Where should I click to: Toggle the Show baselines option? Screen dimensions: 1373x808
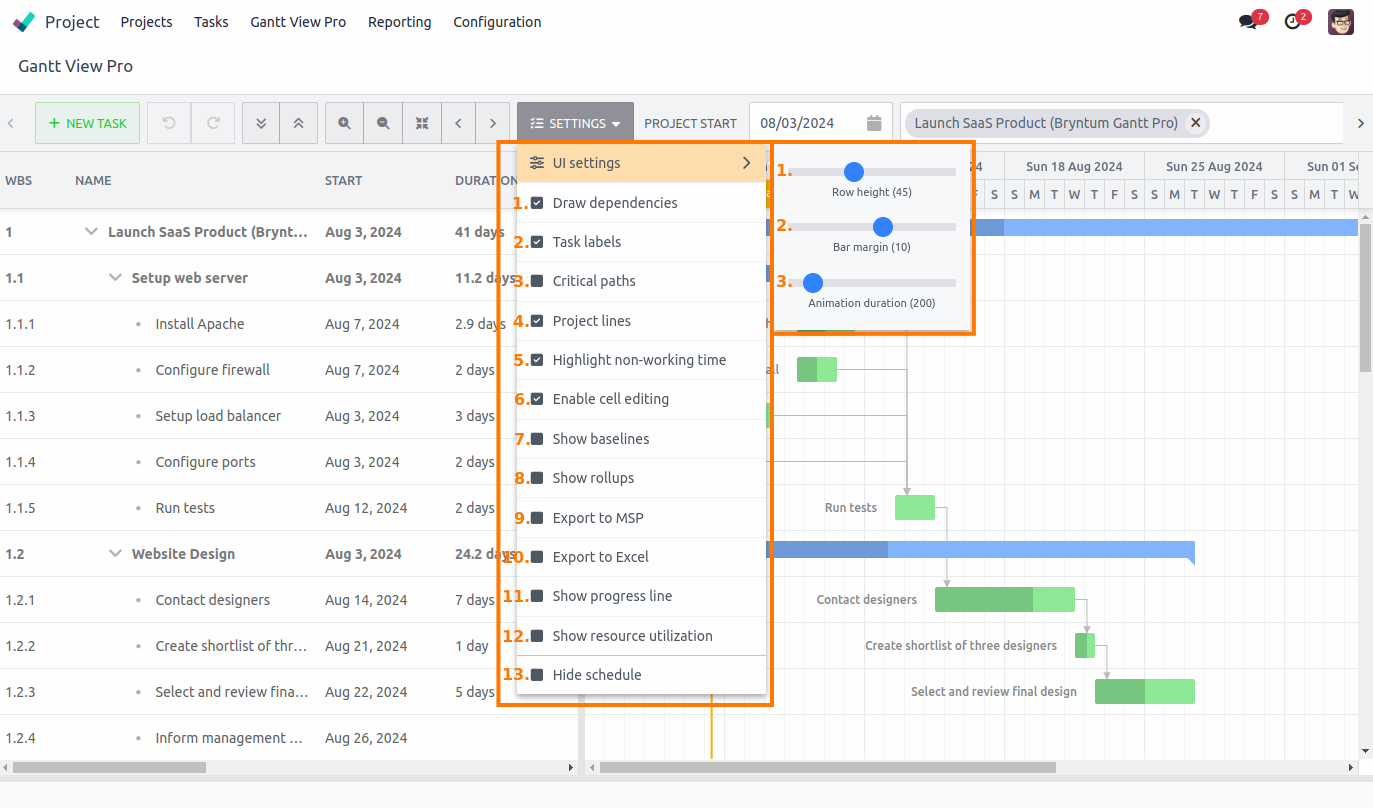[540, 439]
